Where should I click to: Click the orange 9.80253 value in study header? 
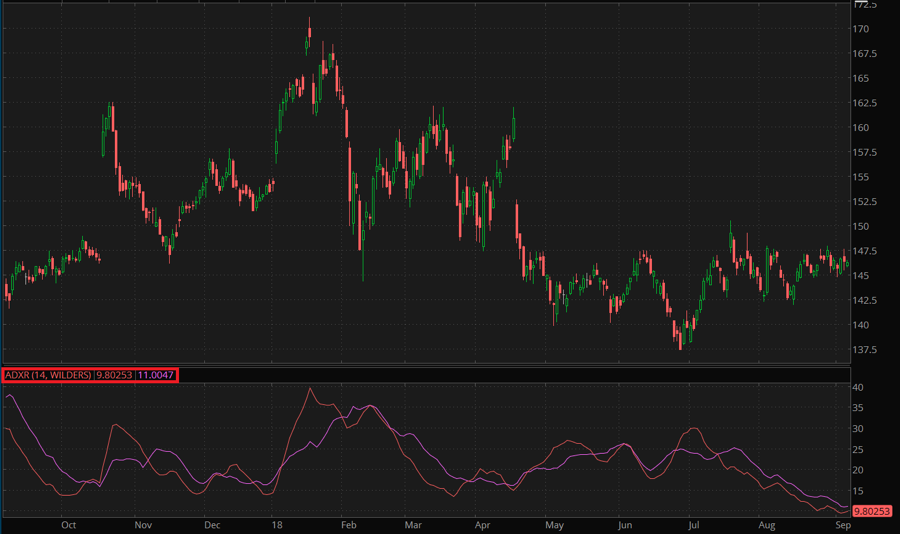(114, 375)
